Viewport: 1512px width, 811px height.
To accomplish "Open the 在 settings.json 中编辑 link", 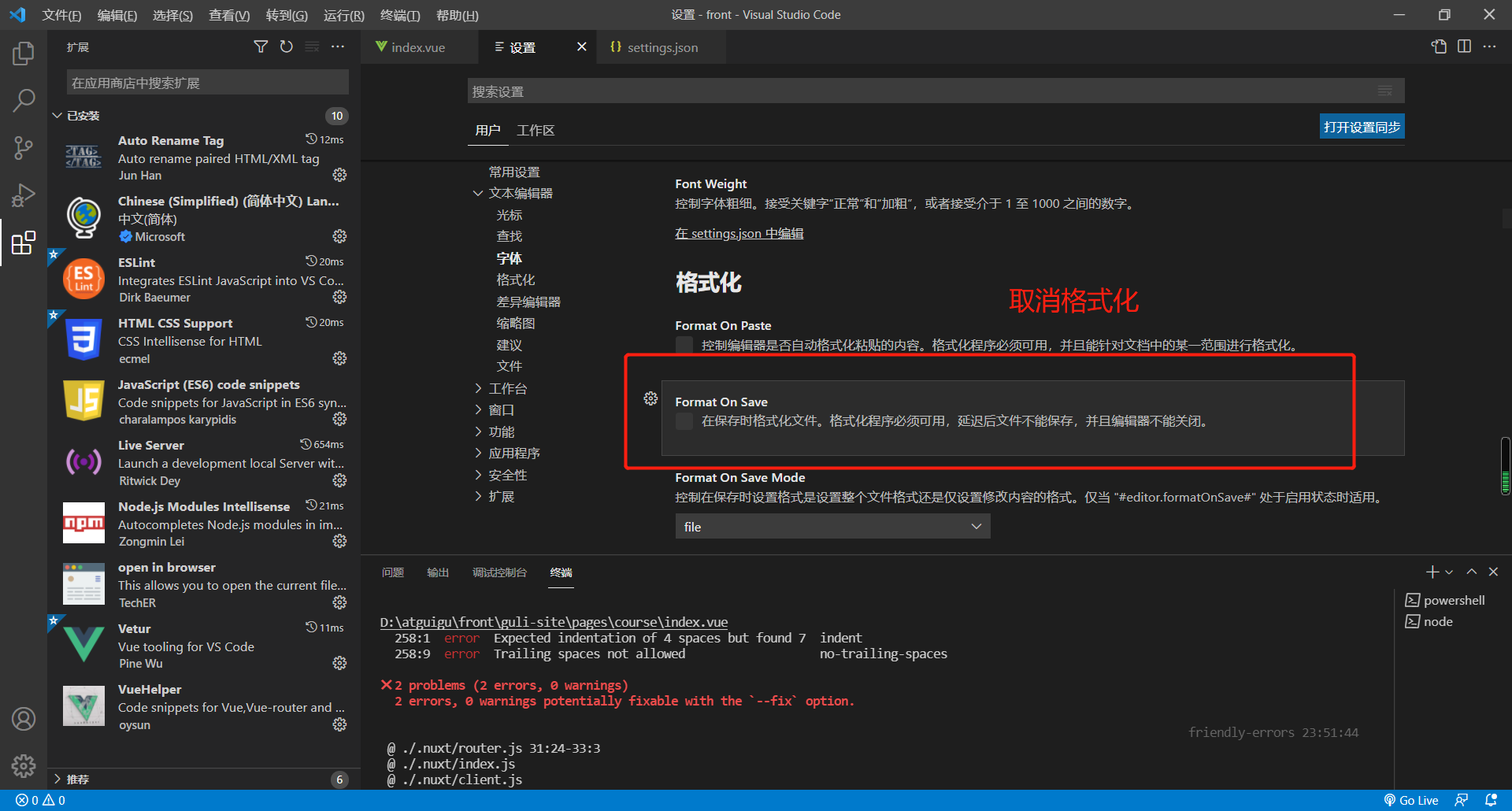I will (739, 233).
